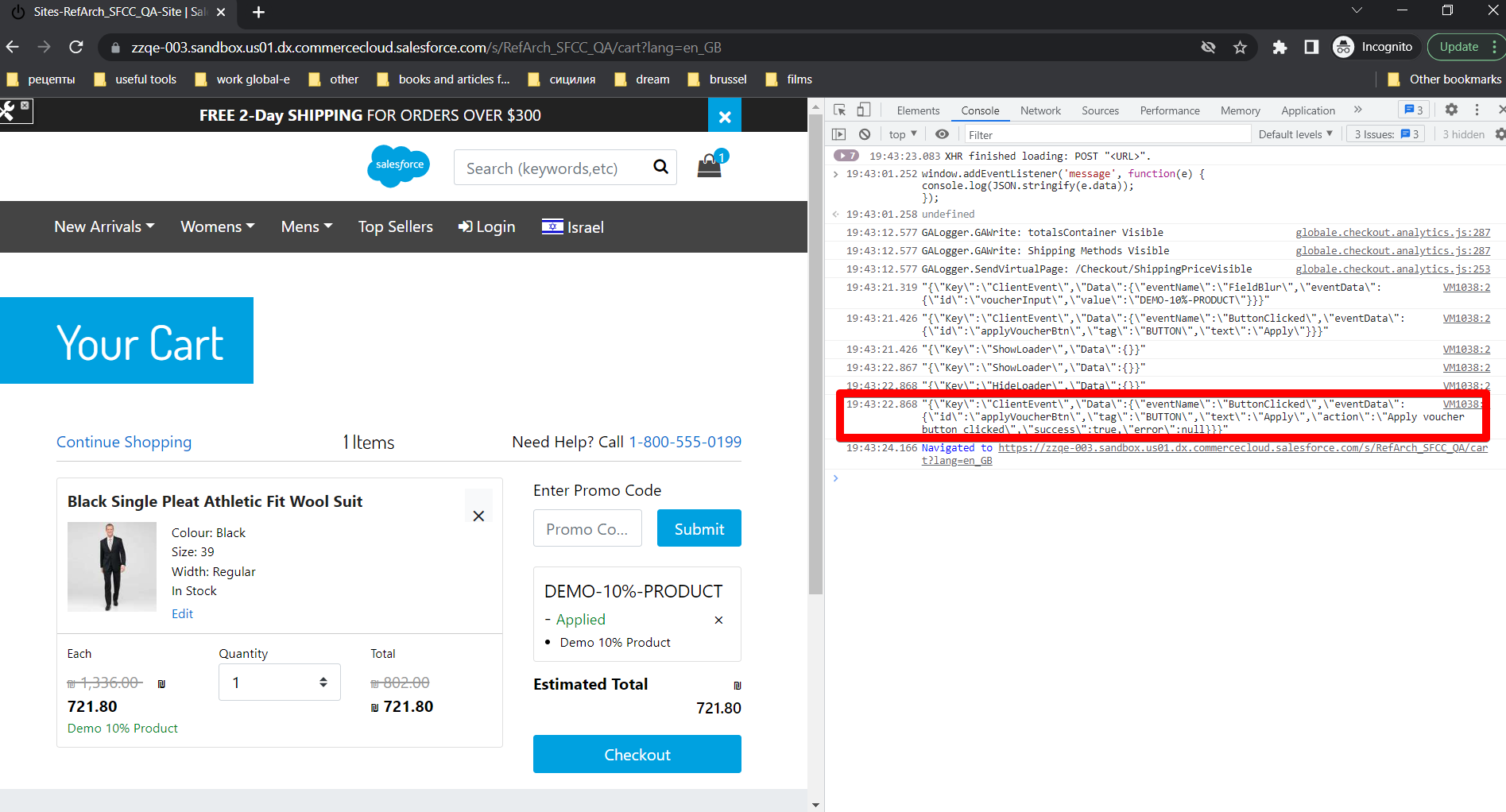Focus the site search keywords field
Image resolution: width=1506 pixels, height=812 pixels.
click(x=552, y=168)
